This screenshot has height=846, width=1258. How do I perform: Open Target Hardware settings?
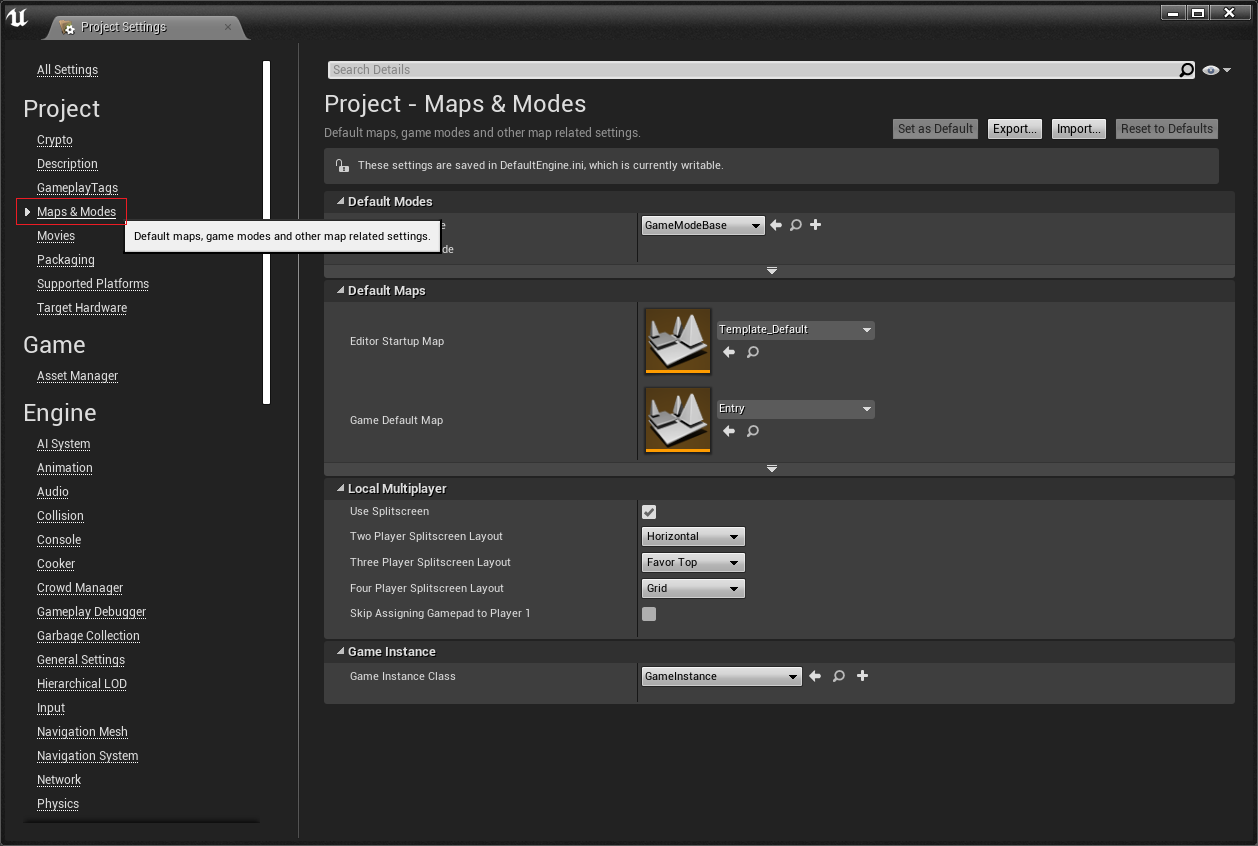point(82,308)
